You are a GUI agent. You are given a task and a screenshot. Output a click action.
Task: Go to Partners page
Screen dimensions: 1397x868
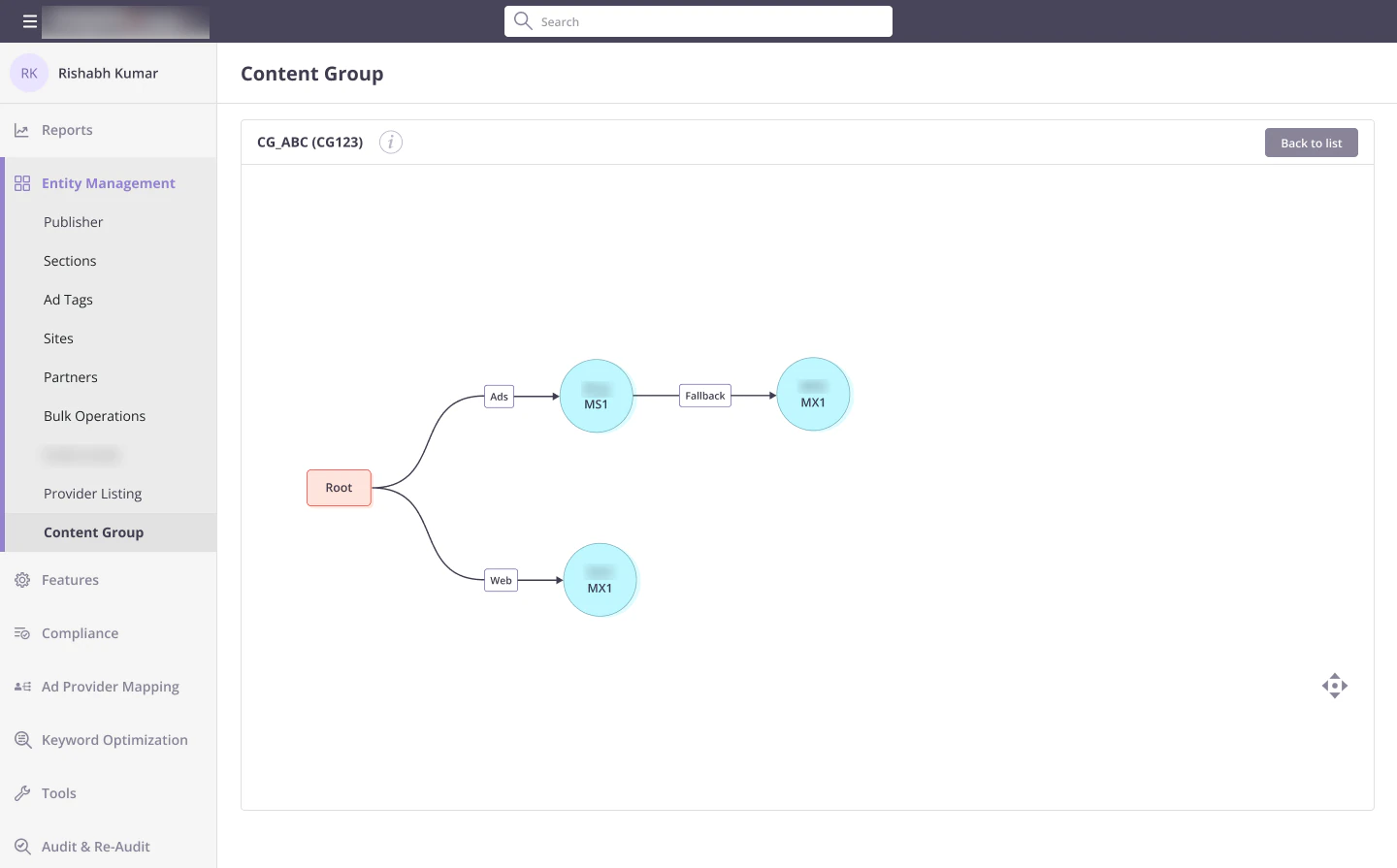point(70,377)
